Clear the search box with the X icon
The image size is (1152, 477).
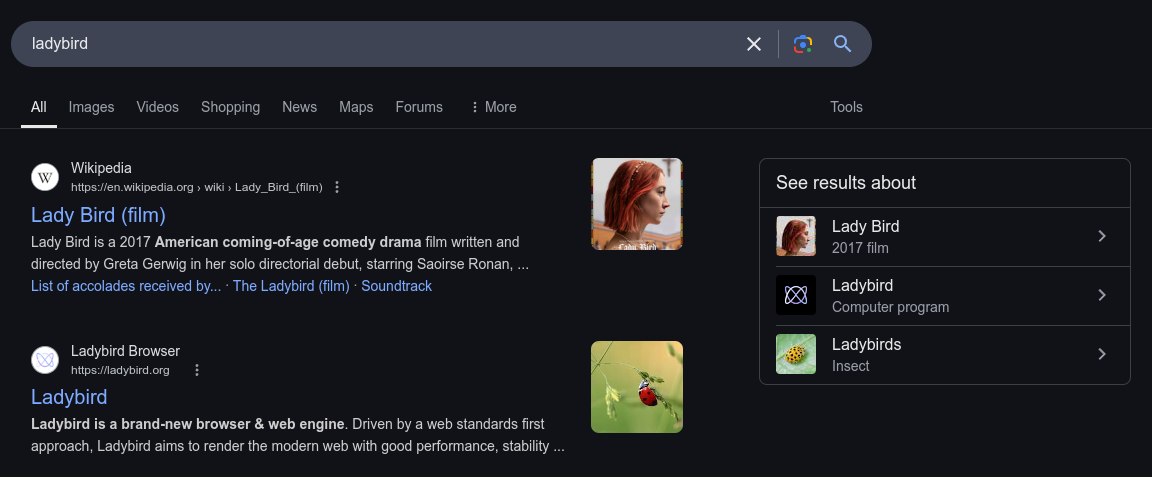(754, 44)
